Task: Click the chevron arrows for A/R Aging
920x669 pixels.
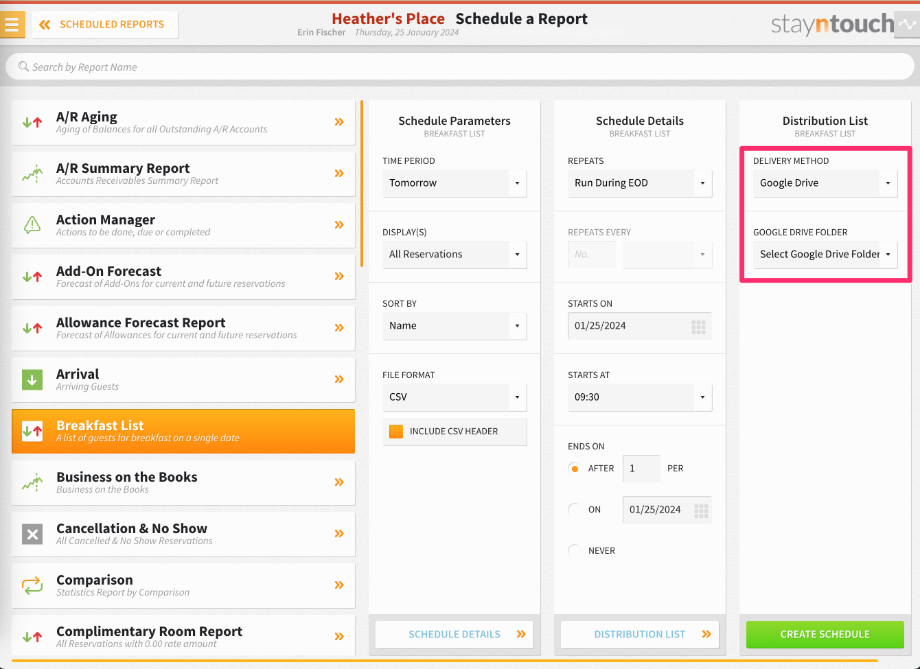Action: coord(339,122)
